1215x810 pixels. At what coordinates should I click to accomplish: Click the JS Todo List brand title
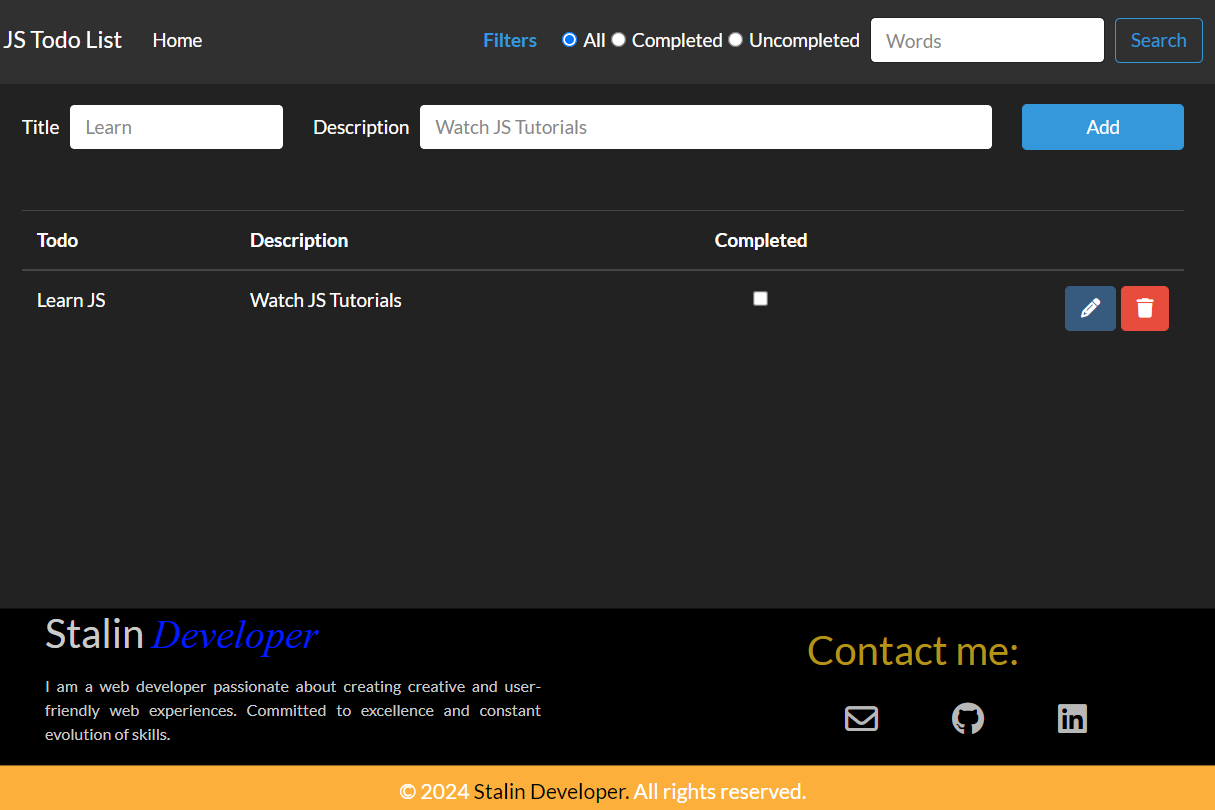[x=63, y=40]
